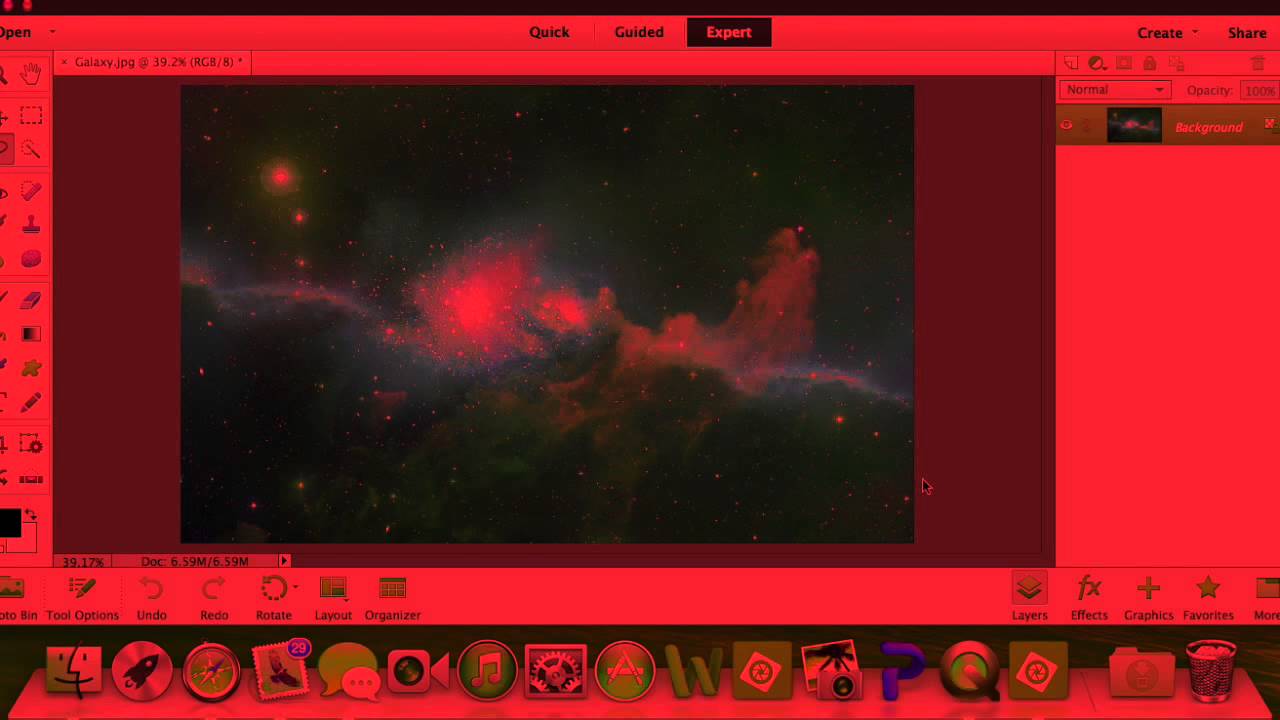Hide the Background layer eye icon
The height and width of the screenshot is (720, 1280).
1066,126
